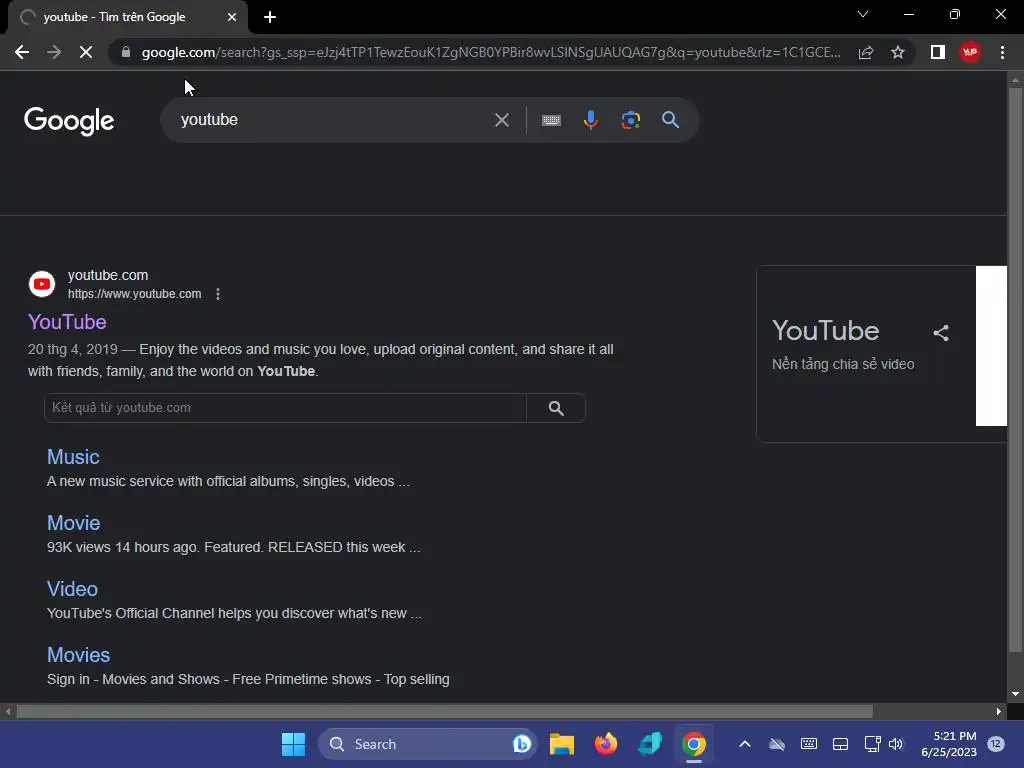Open the blue app next to Firefox
The width and height of the screenshot is (1024, 768).
(x=650, y=744)
